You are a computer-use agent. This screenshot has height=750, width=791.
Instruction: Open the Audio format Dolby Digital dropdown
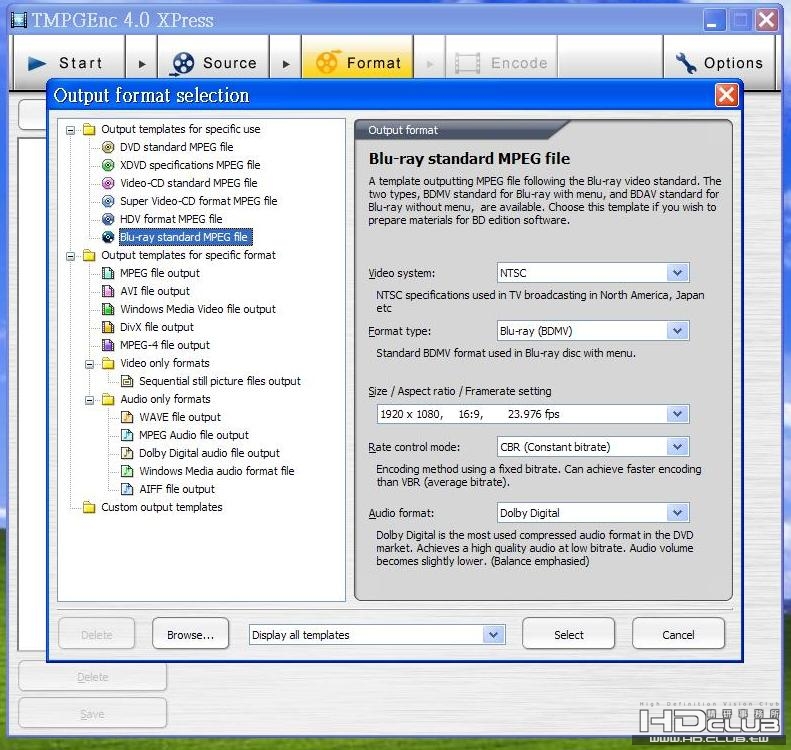(x=677, y=513)
